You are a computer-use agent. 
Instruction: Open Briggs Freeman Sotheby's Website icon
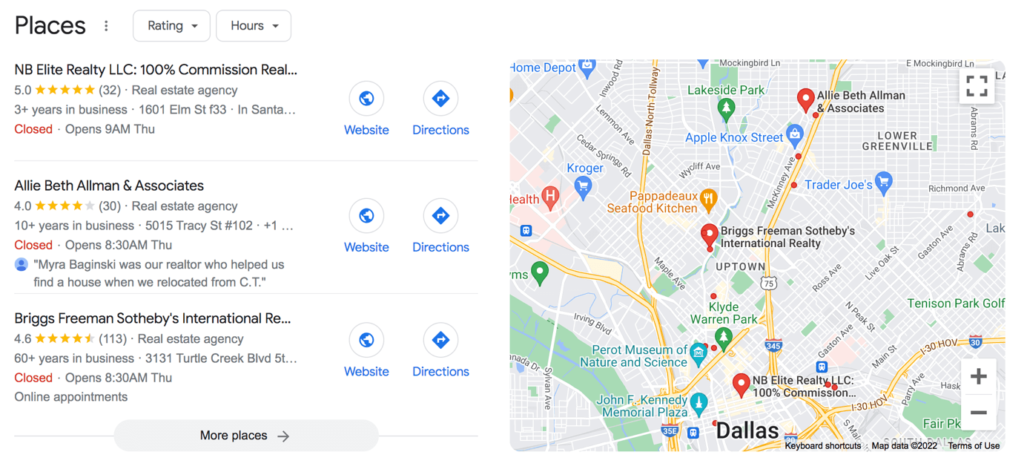[366, 340]
